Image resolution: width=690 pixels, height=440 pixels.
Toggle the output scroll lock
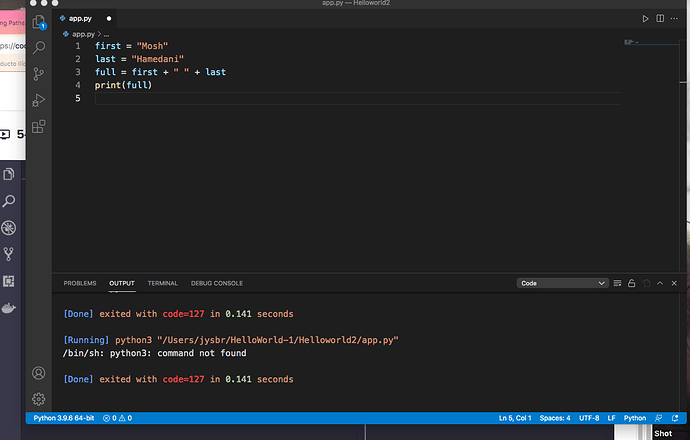(x=631, y=283)
